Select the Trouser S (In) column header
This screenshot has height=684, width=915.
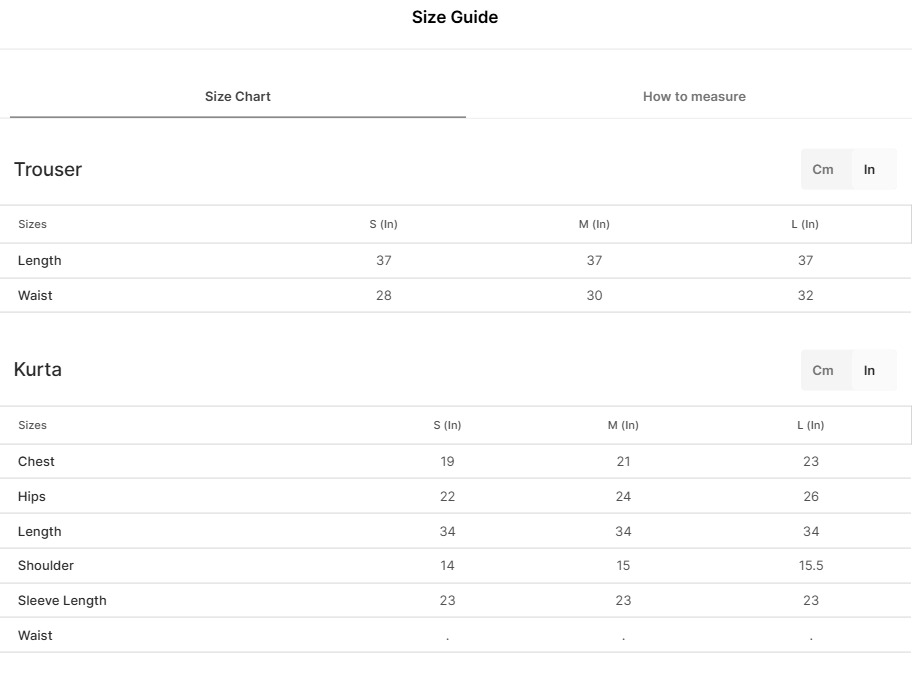tap(384, 225)
